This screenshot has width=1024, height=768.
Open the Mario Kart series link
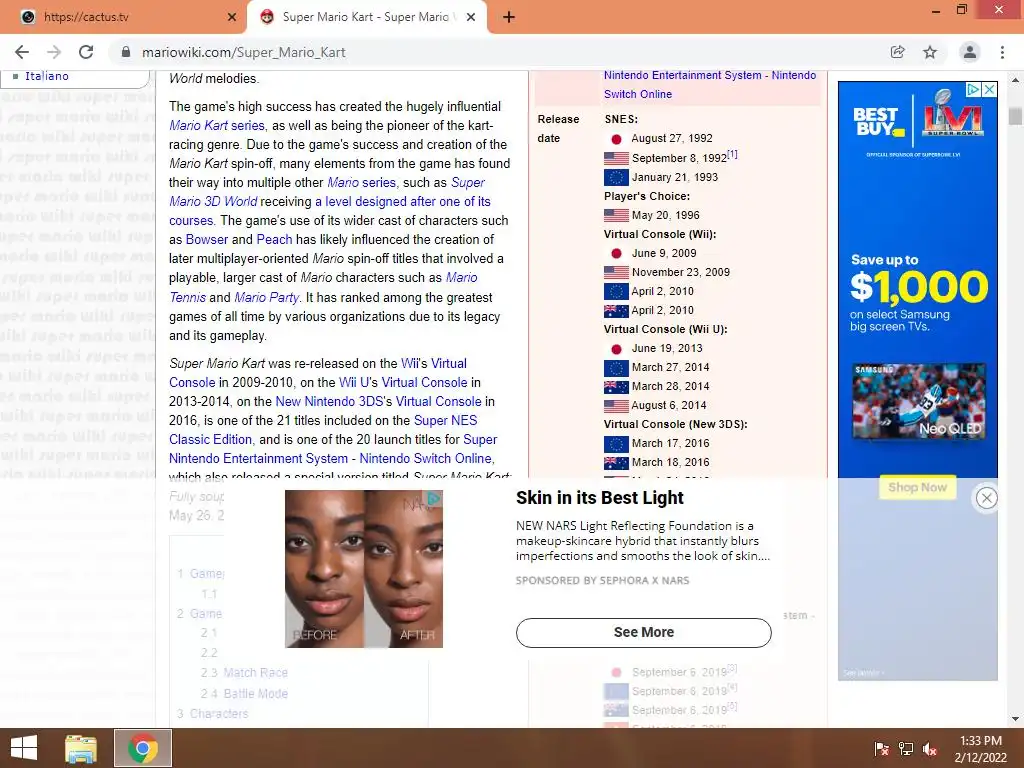coord(217,125)
